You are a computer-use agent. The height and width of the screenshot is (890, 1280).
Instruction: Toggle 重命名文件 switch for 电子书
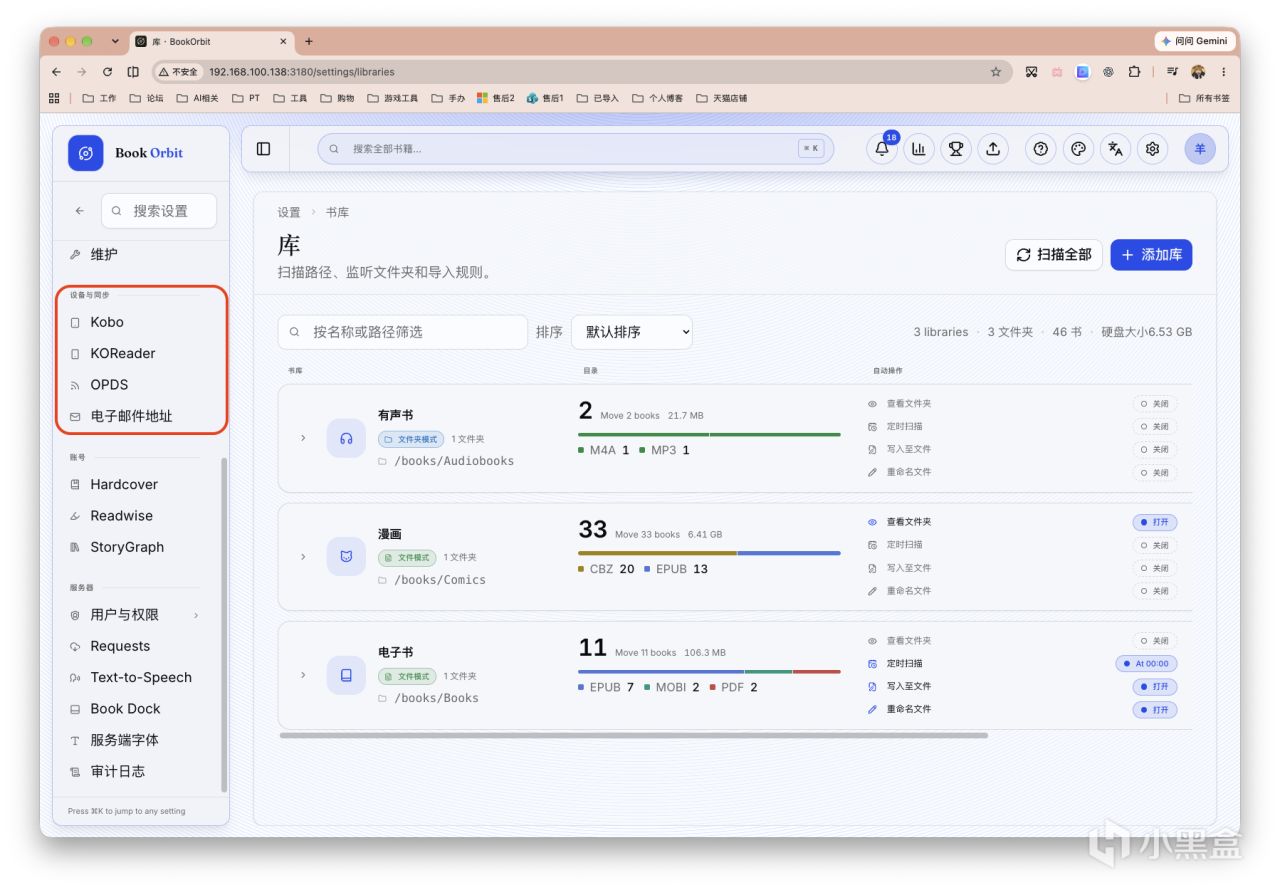[x=1155, y=710]
